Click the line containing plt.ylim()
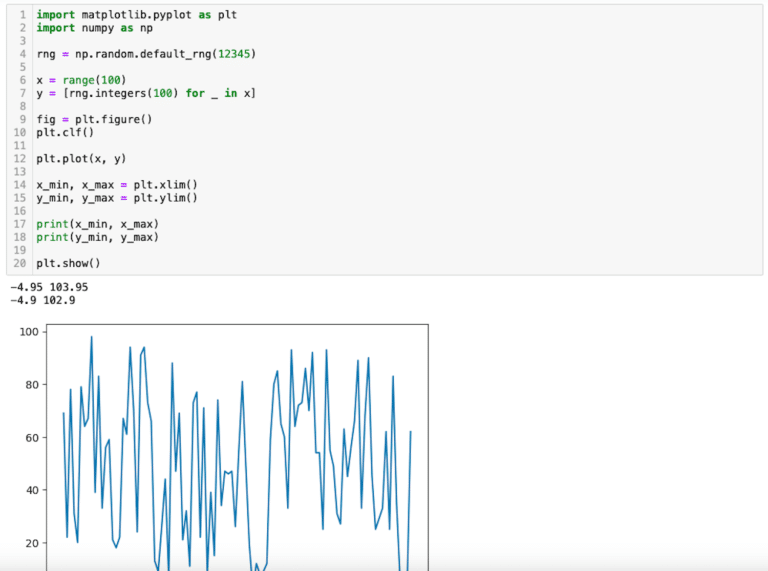This screenshot has width=768, height=571. click(117, 198)
